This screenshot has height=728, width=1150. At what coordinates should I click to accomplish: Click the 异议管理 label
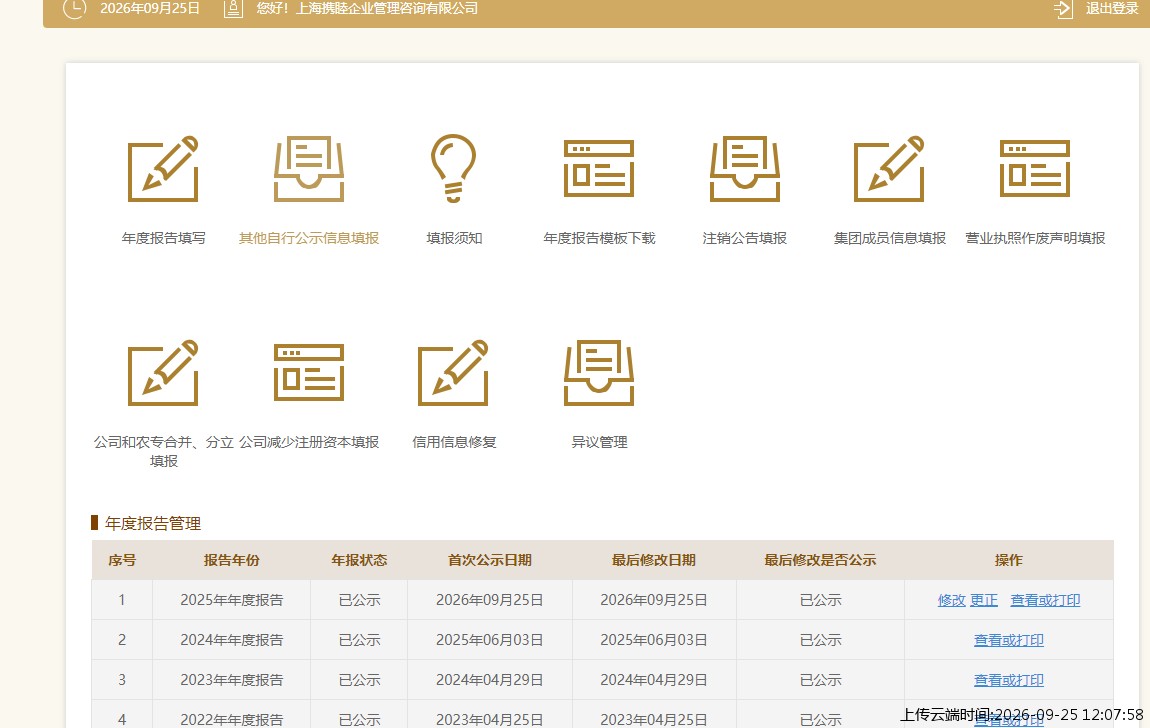tap(599, 442)
